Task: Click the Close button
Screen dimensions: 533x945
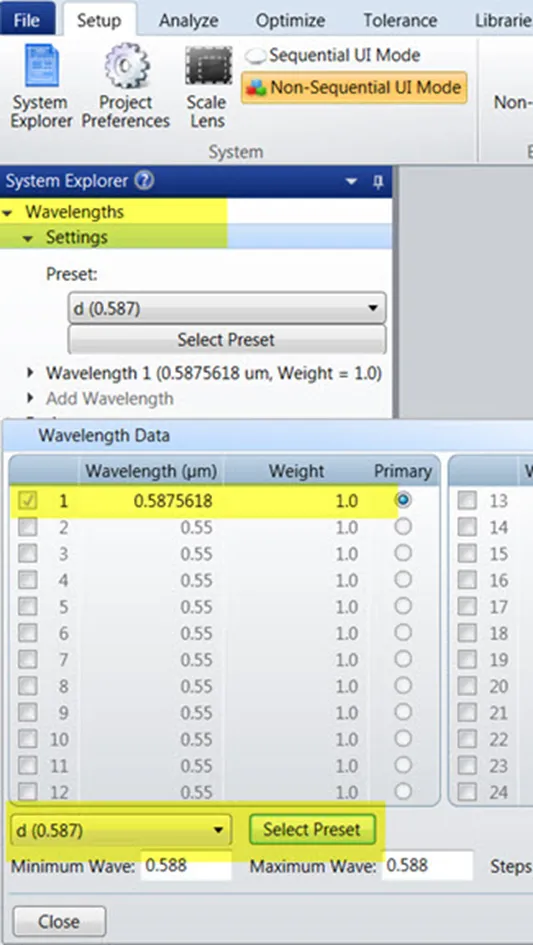Action: tap(59, 922)
